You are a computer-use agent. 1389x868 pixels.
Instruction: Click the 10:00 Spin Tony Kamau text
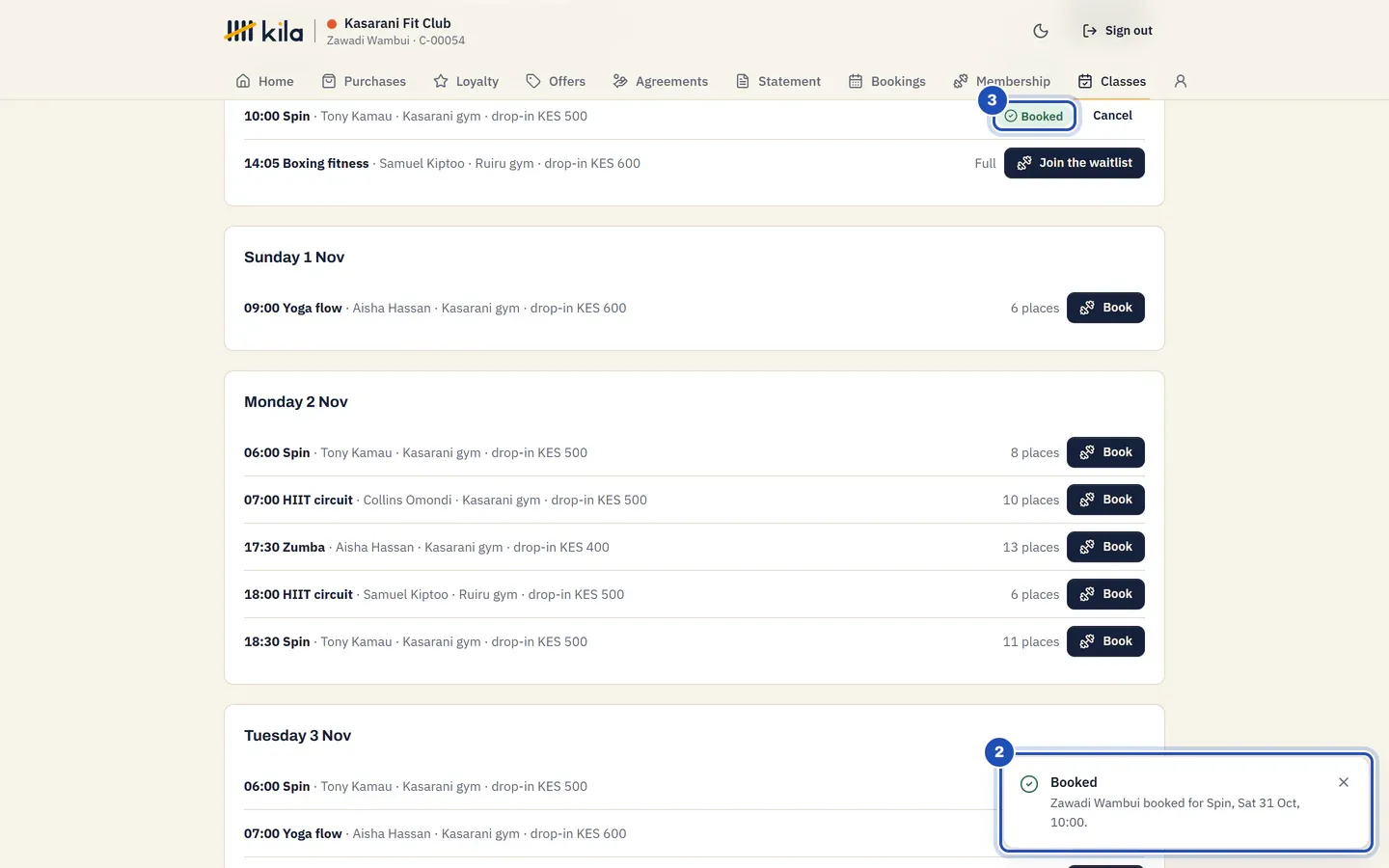click(x=416, y=117)
